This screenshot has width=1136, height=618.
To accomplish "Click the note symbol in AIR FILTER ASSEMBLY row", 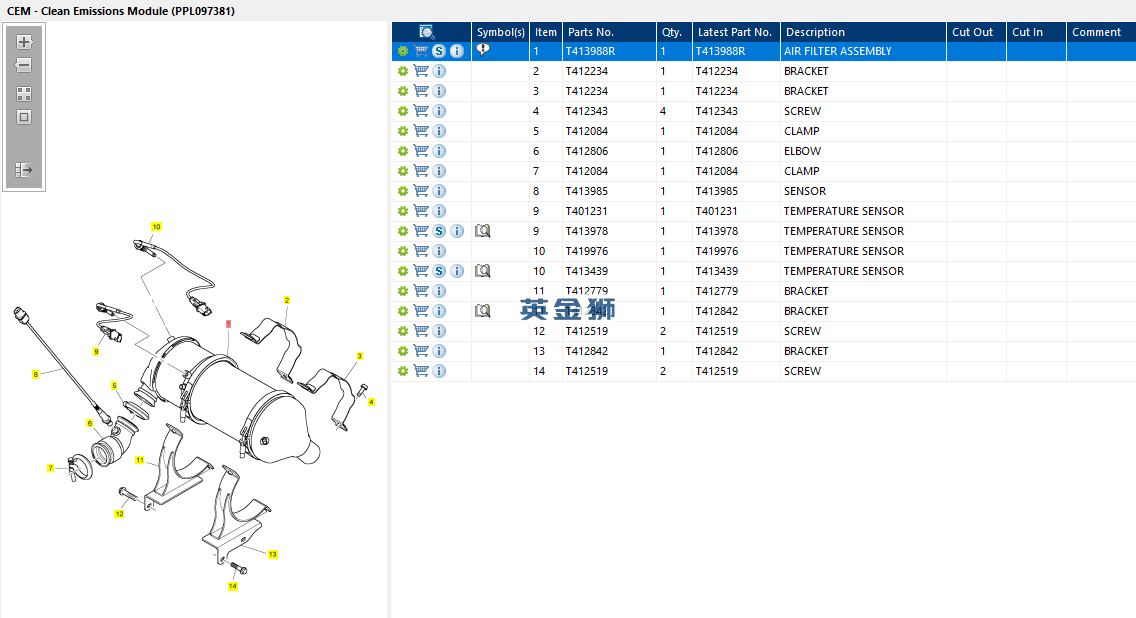I will tap(483, 50).
